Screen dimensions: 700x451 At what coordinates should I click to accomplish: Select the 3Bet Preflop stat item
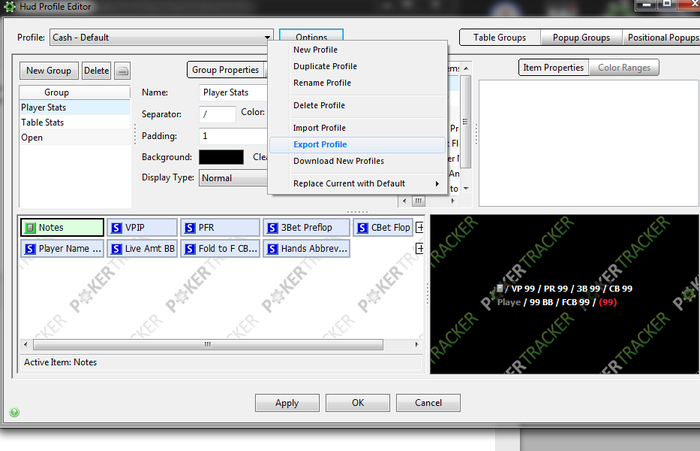click(306, 227)
